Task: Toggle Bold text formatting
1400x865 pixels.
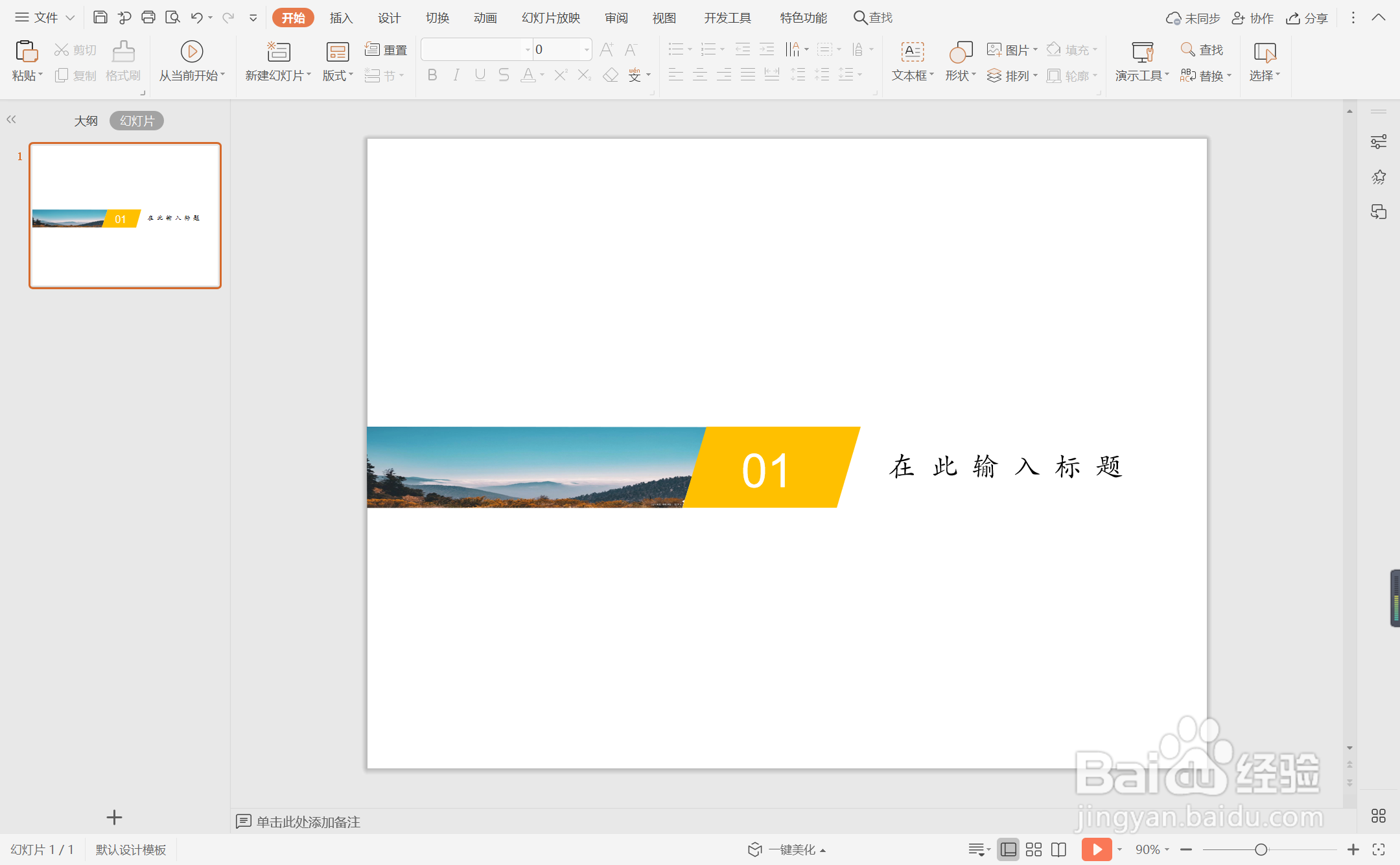Action: [432, 75]
